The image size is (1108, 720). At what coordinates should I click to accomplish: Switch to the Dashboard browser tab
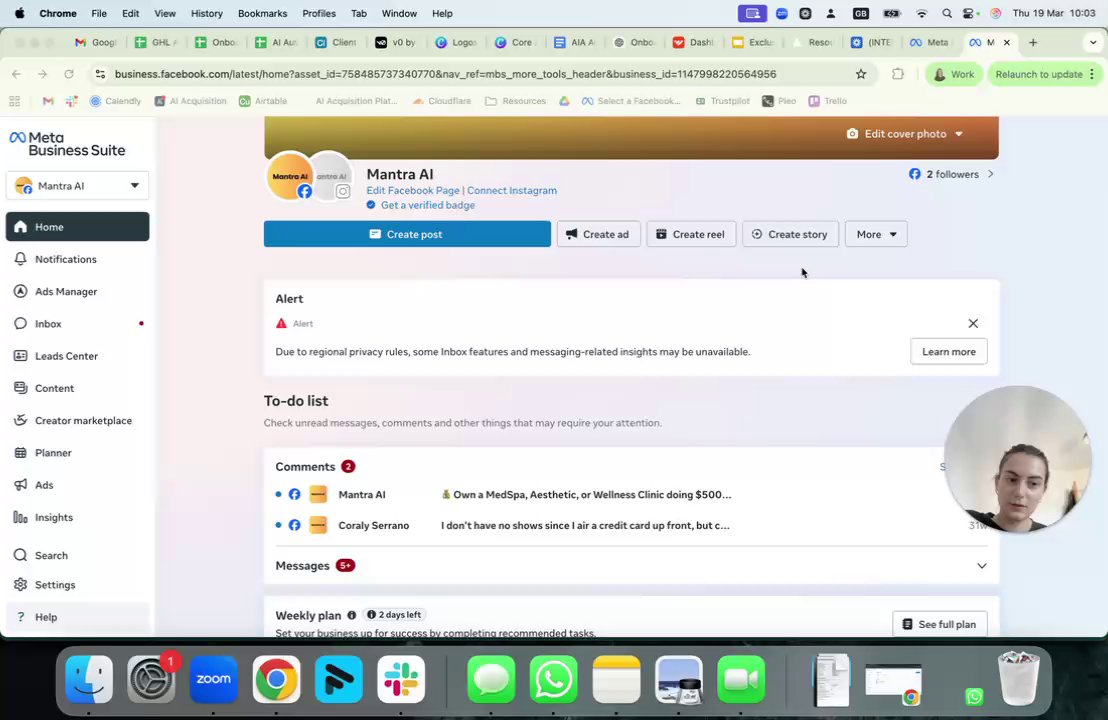(x=694, y=42)
